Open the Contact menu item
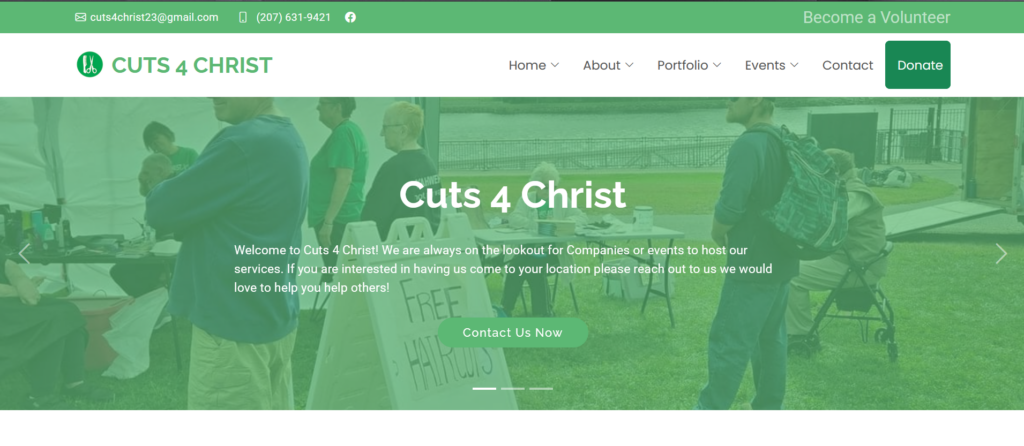This screenshot has height=446, width=1024. coord(847,65)
